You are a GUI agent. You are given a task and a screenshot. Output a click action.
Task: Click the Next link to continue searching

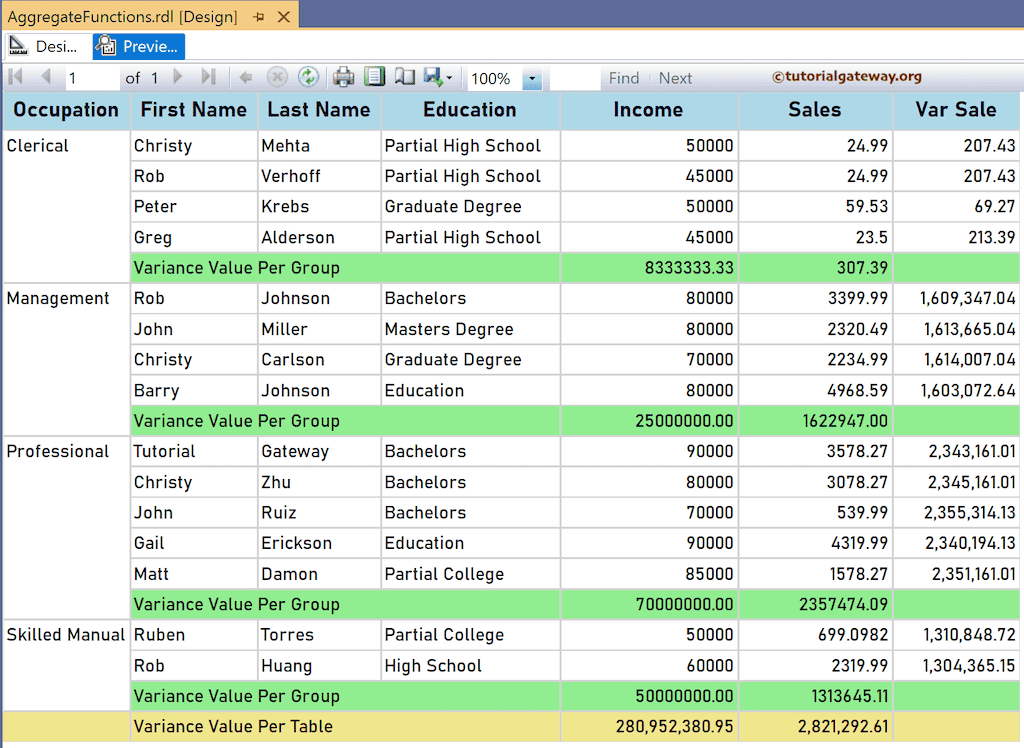(675, 77)
